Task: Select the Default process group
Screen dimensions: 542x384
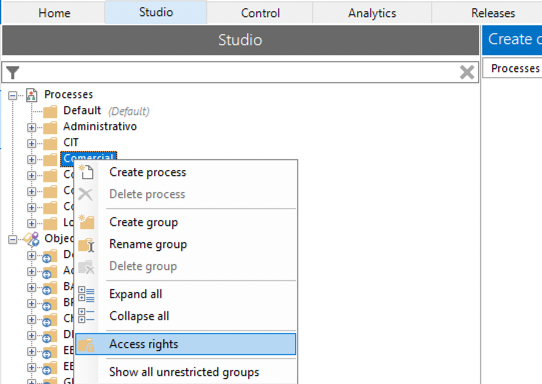Action: [82, 111]
